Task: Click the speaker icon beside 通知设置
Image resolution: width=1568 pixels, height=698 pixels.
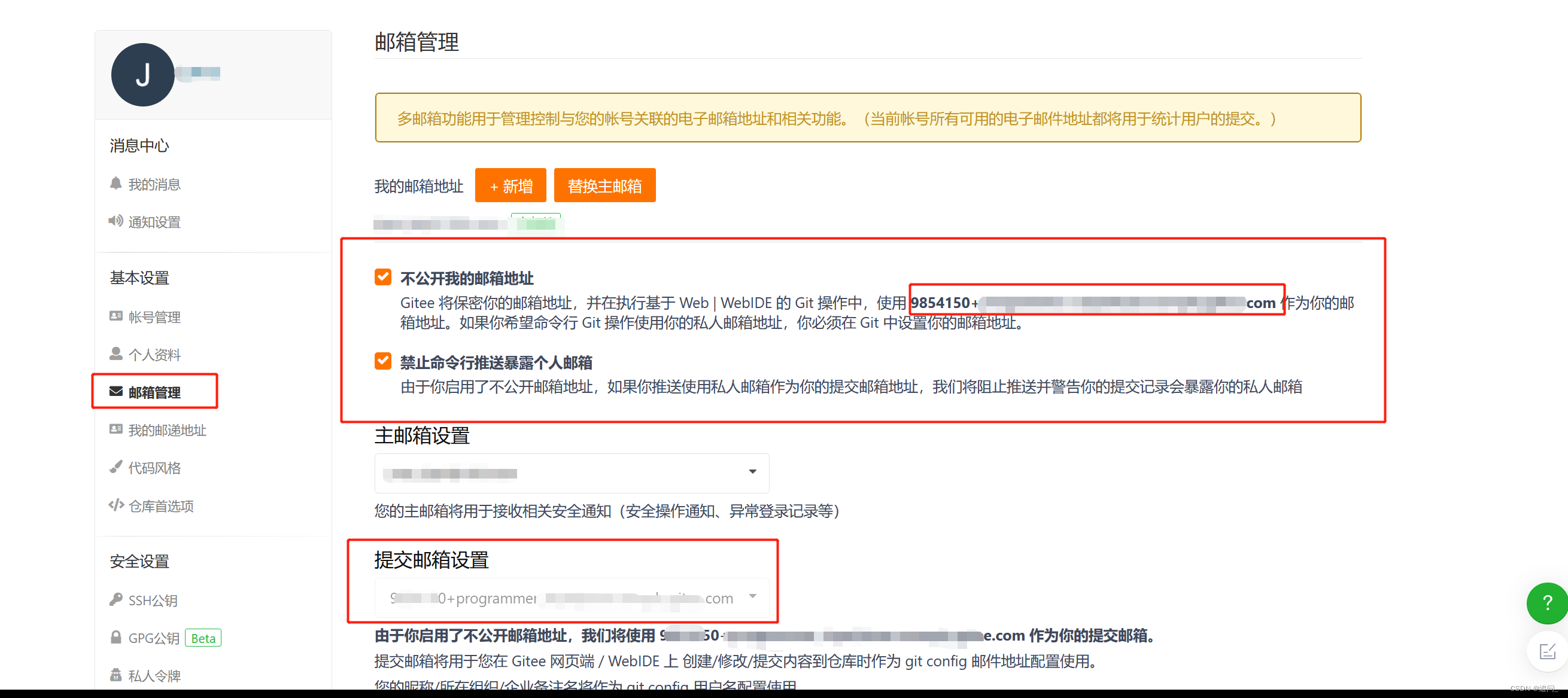Action: tap(116, 221)
